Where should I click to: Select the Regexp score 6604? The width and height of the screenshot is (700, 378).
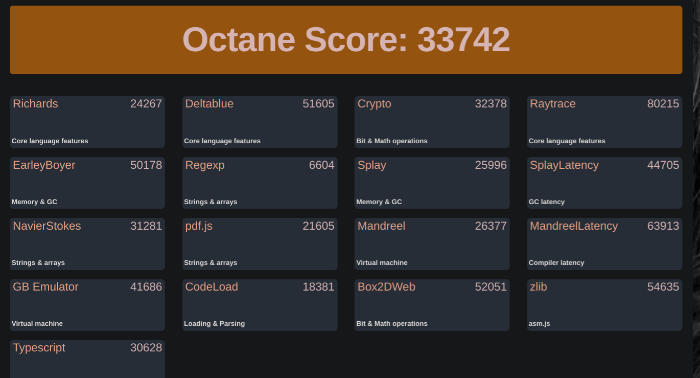click(x=321, y=165)
